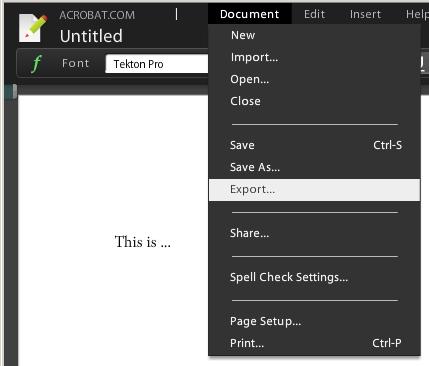This screenshot has width=429, height=366.
Task: Open the Help menu
Action: click(417, 14)
